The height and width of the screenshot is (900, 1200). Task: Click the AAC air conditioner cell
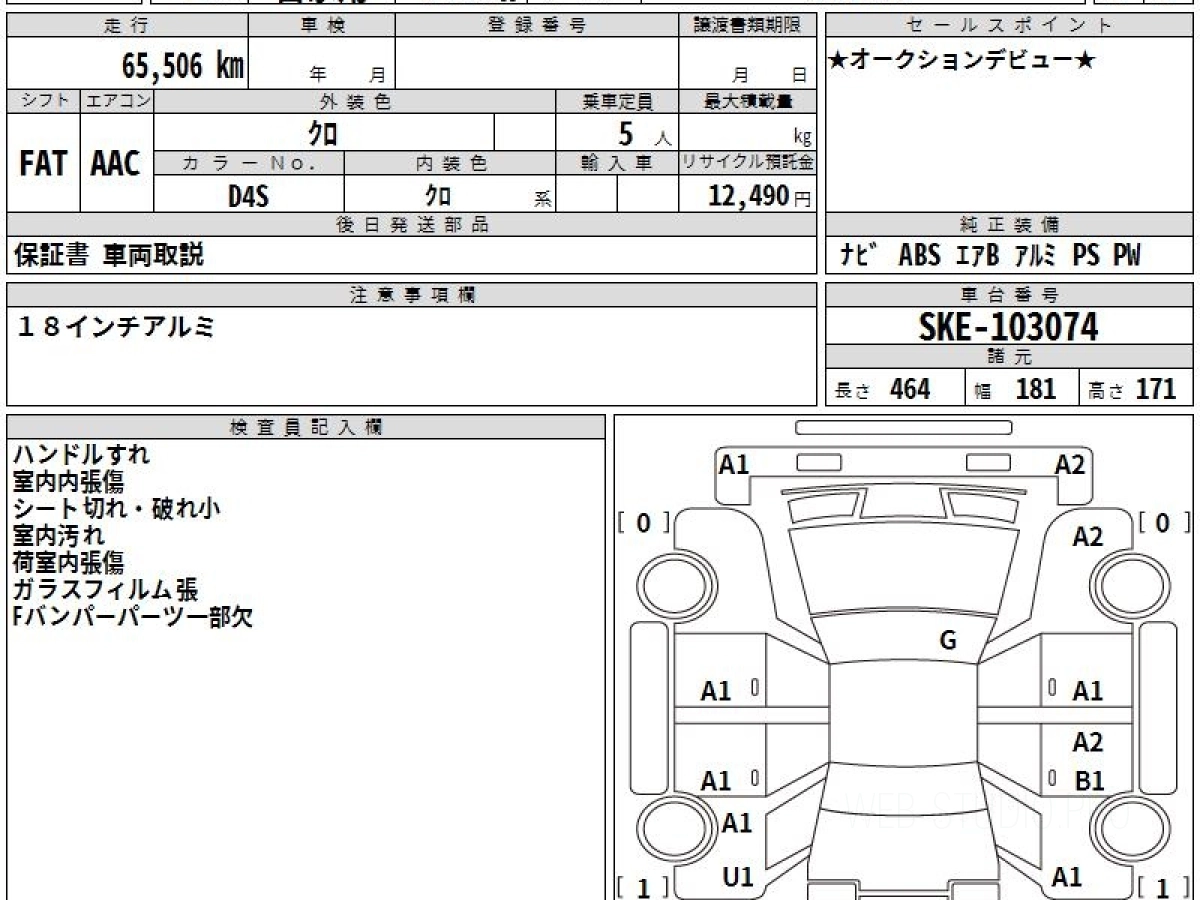116,164
